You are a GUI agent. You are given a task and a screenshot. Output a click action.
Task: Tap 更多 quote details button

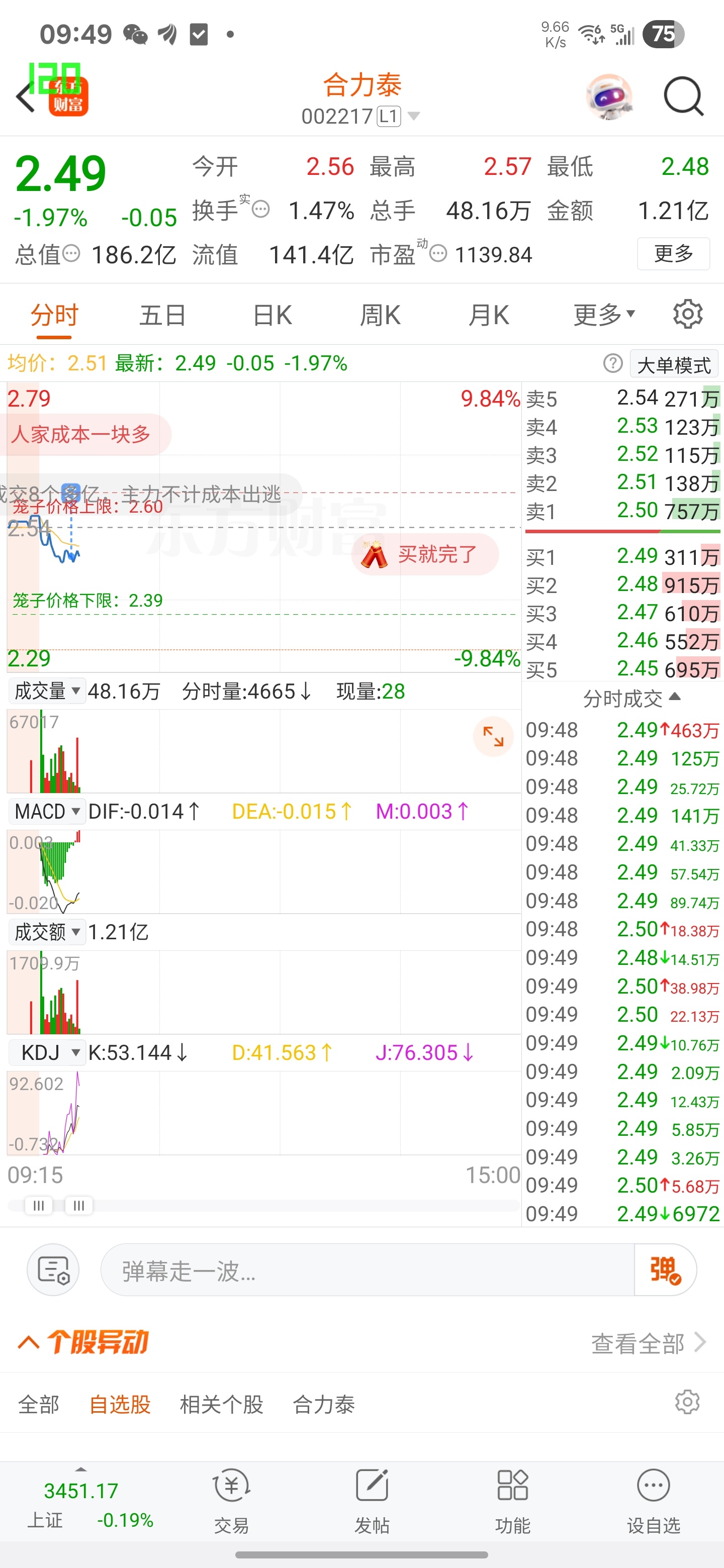coord(673,253)
